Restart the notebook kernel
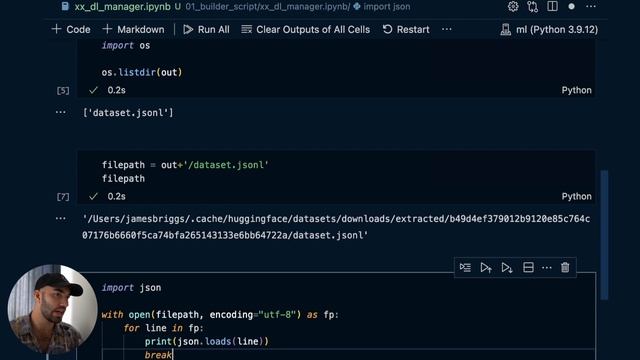The height and width of the screenshot is (360, 640). coord(406,29)
